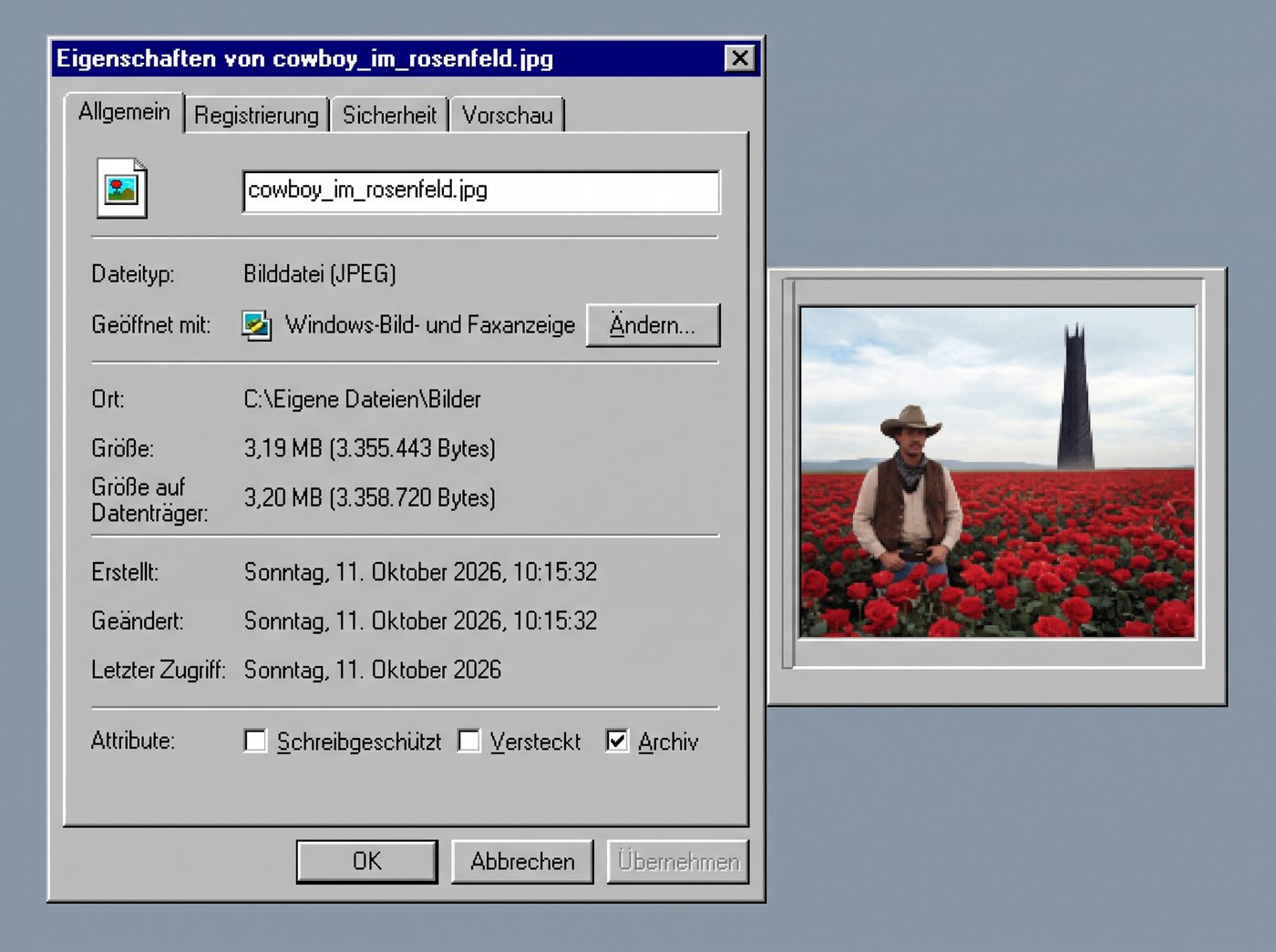Viewport: 1276px width, 952px height.
Task: Click the Ort: label
Action: coord(108,399)
